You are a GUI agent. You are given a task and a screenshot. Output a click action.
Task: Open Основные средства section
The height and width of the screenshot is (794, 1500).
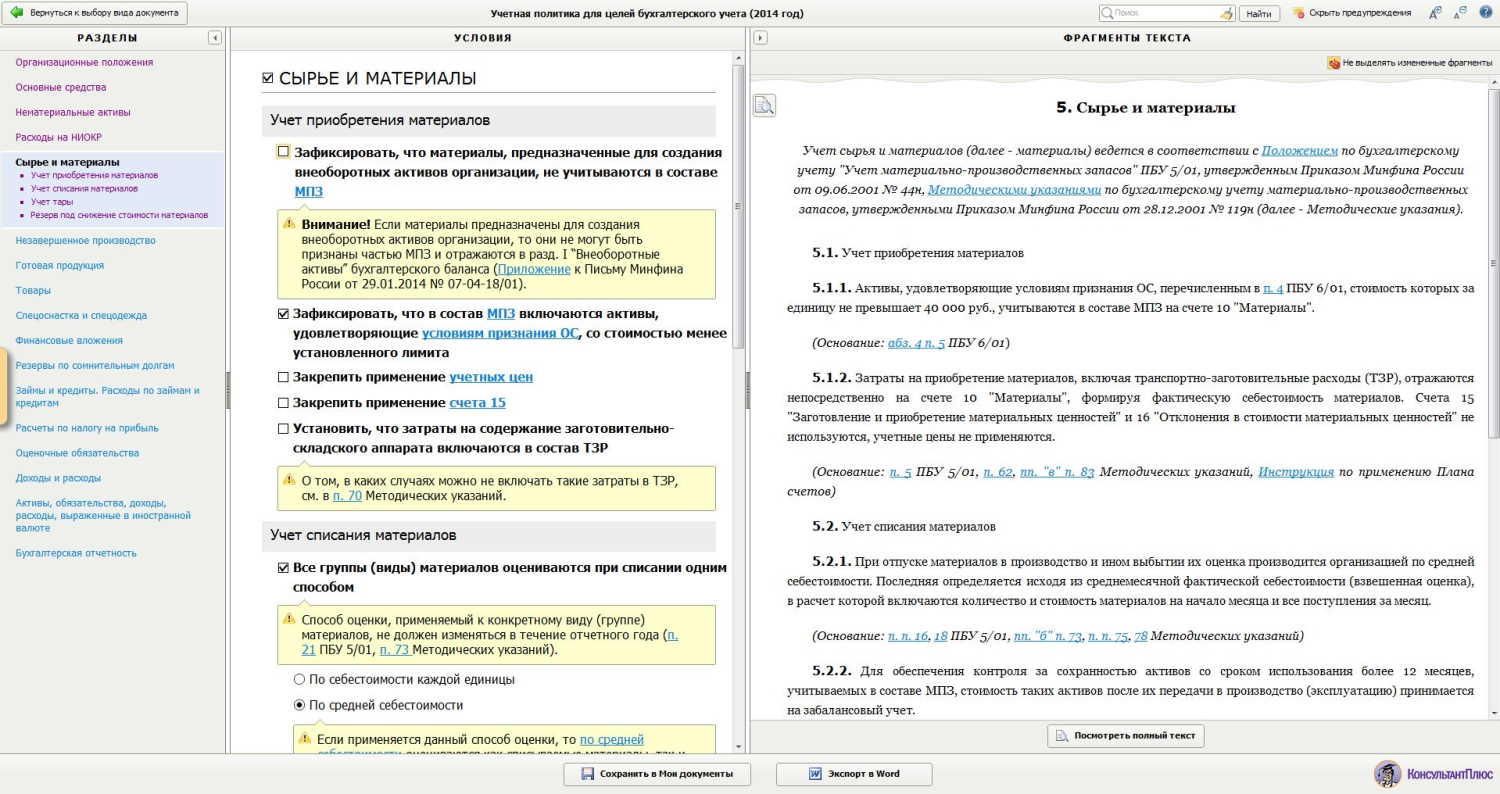pos(60,87)
